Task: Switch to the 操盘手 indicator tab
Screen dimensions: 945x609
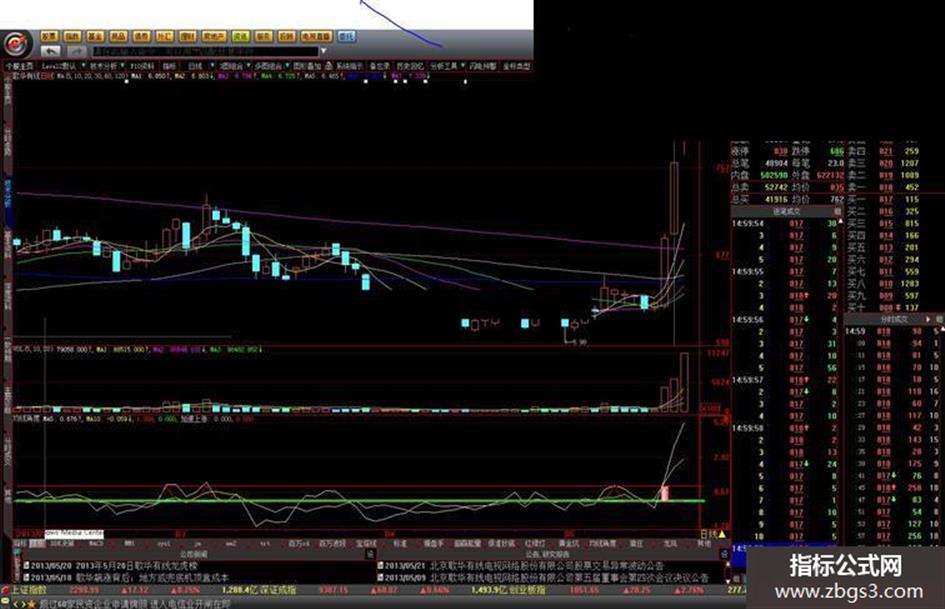Action: point(433,543)
